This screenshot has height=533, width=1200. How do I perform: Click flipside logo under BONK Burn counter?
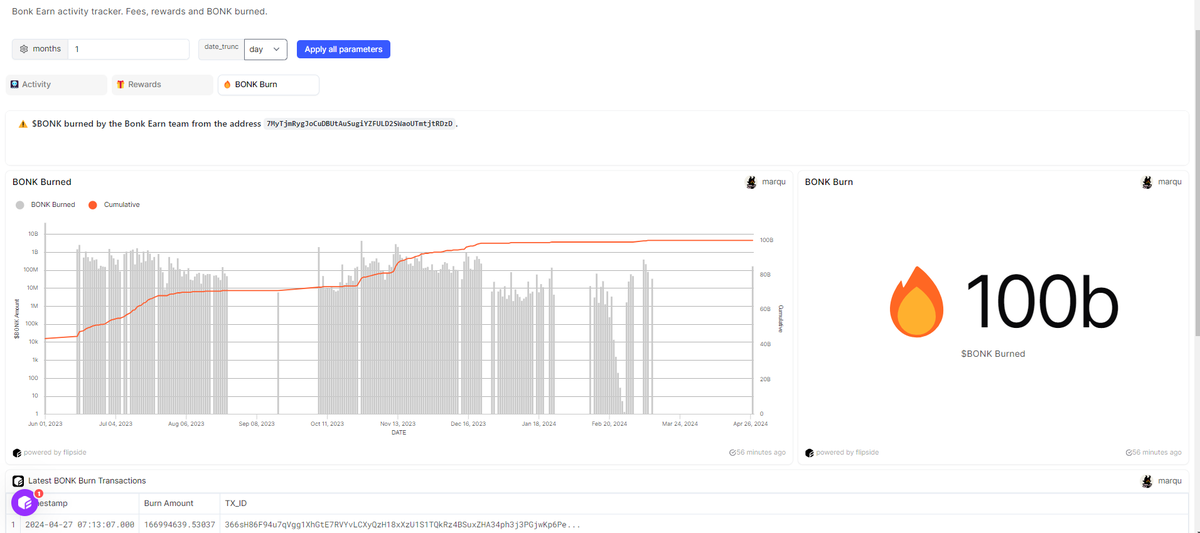point(809,452)
